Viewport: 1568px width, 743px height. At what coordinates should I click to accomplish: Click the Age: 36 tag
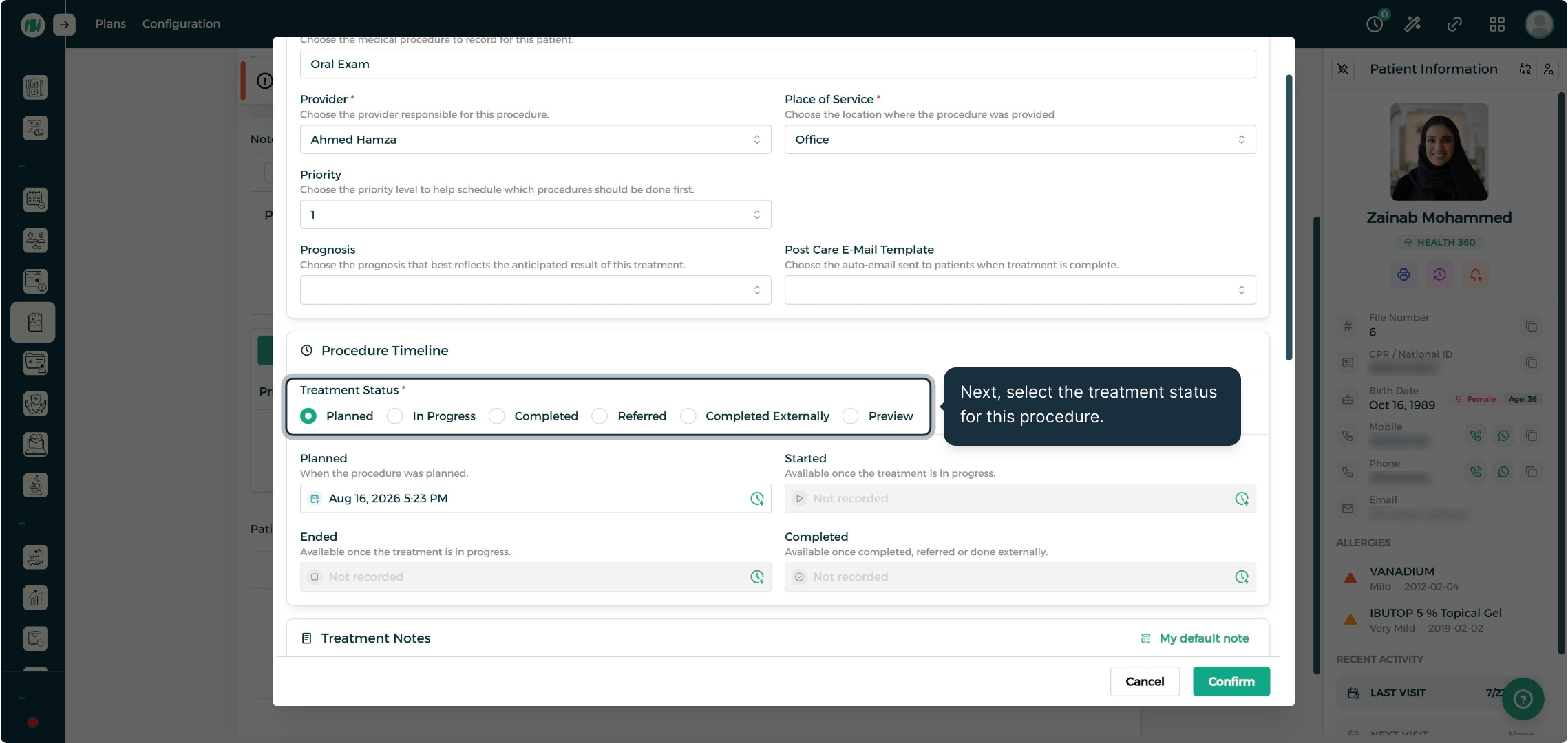point(1523,399)
